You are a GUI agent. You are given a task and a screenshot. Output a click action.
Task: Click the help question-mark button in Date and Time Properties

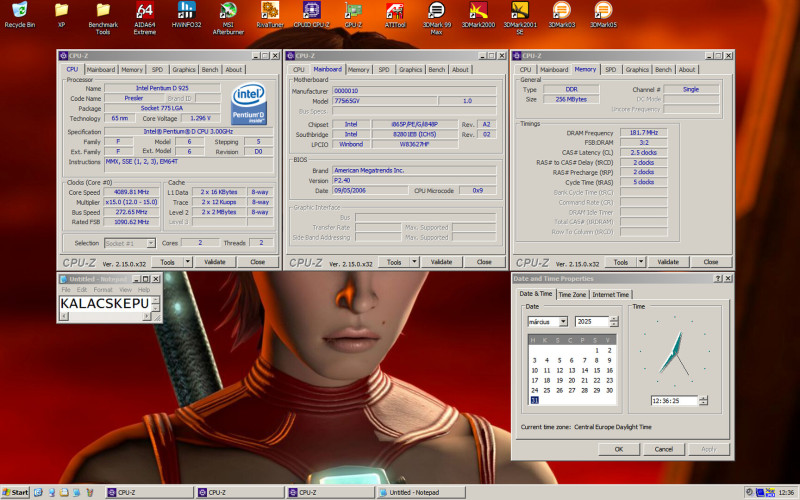click(x=718, y=279)
